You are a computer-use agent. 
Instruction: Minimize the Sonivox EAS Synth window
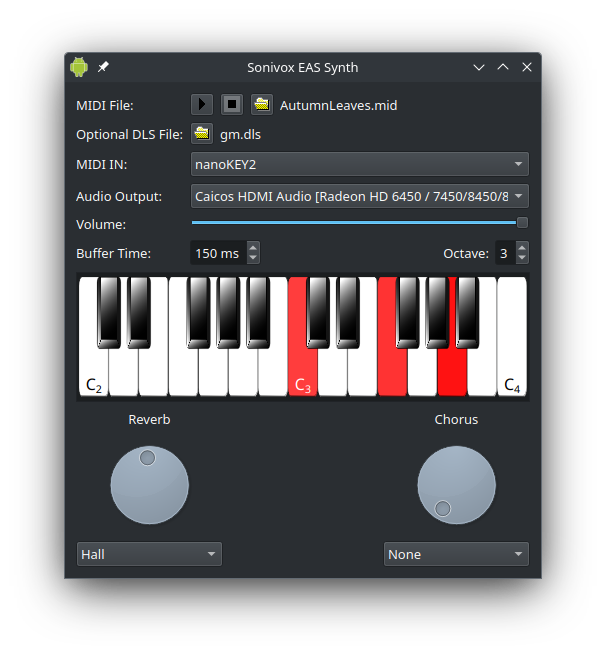[x=479, y=67]
